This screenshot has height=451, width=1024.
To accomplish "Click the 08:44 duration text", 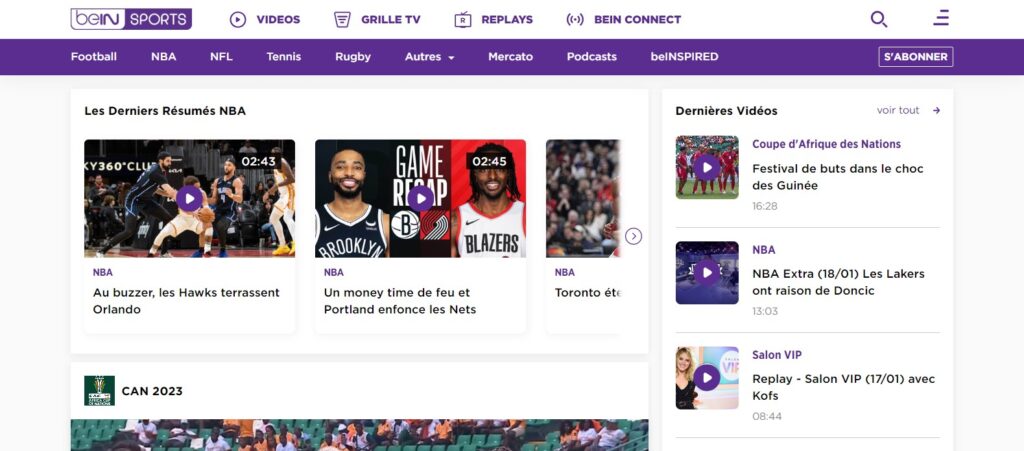I will coord(767,416).
